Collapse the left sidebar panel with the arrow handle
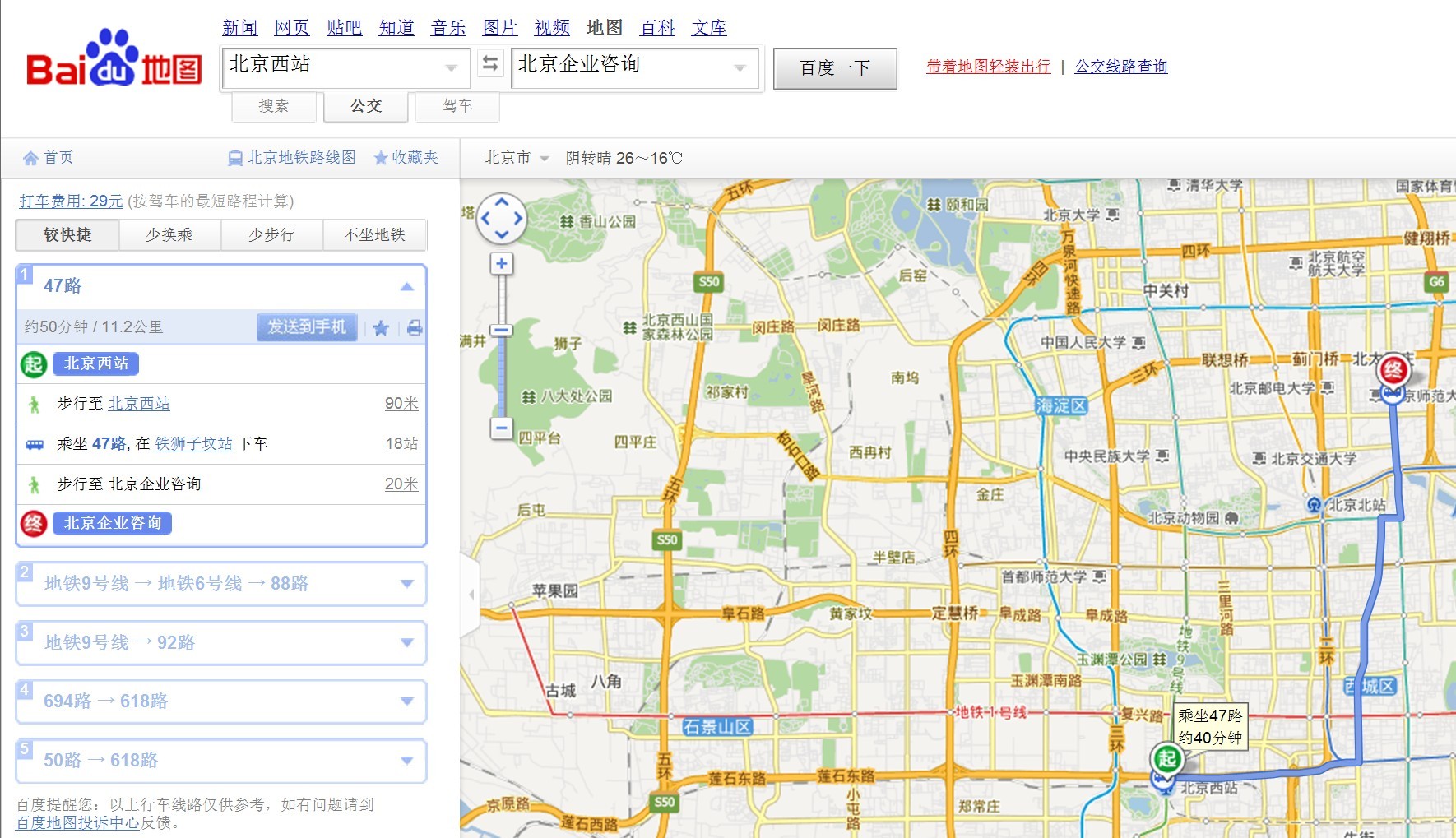 point(471,594)
